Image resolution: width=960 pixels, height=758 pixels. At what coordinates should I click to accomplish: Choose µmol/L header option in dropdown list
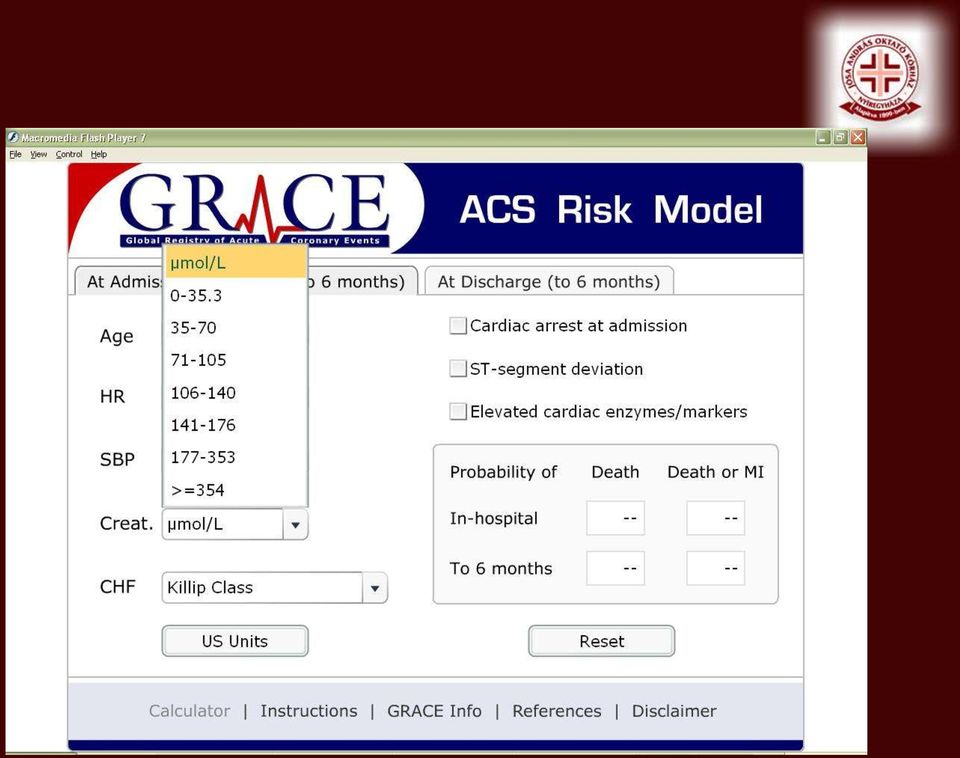click(x=235, y=263)
